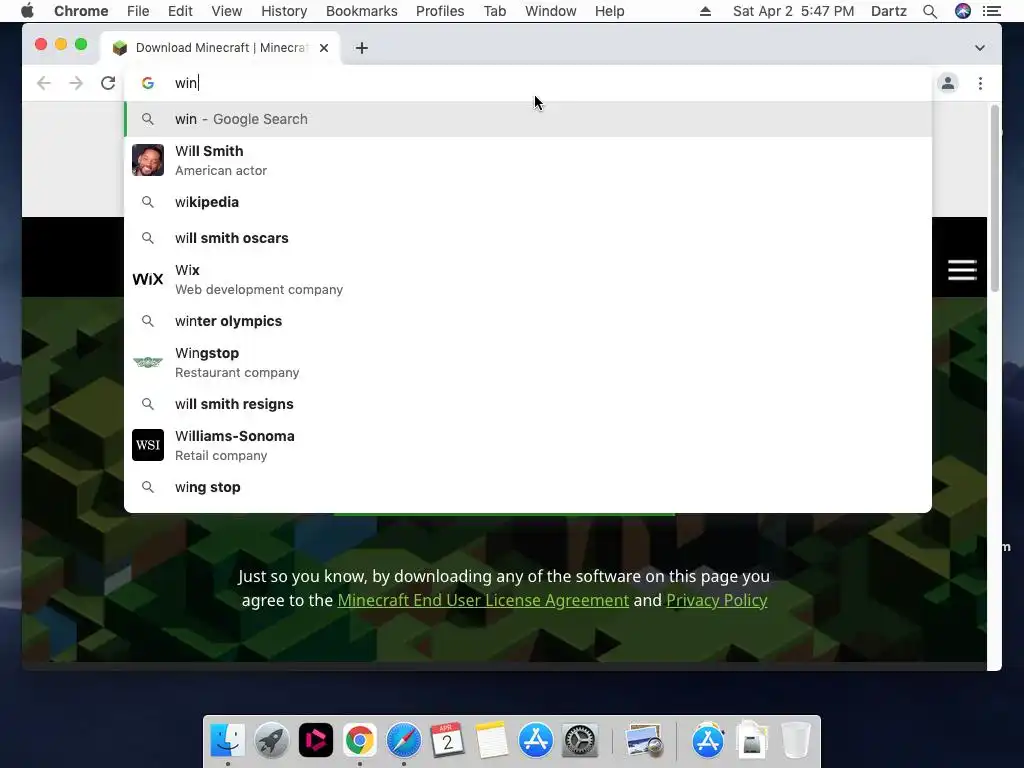Select Wingstop restaurant company suggestion
The height and width of the screenshot is (768, 1024).
click(x=528, y=362)
